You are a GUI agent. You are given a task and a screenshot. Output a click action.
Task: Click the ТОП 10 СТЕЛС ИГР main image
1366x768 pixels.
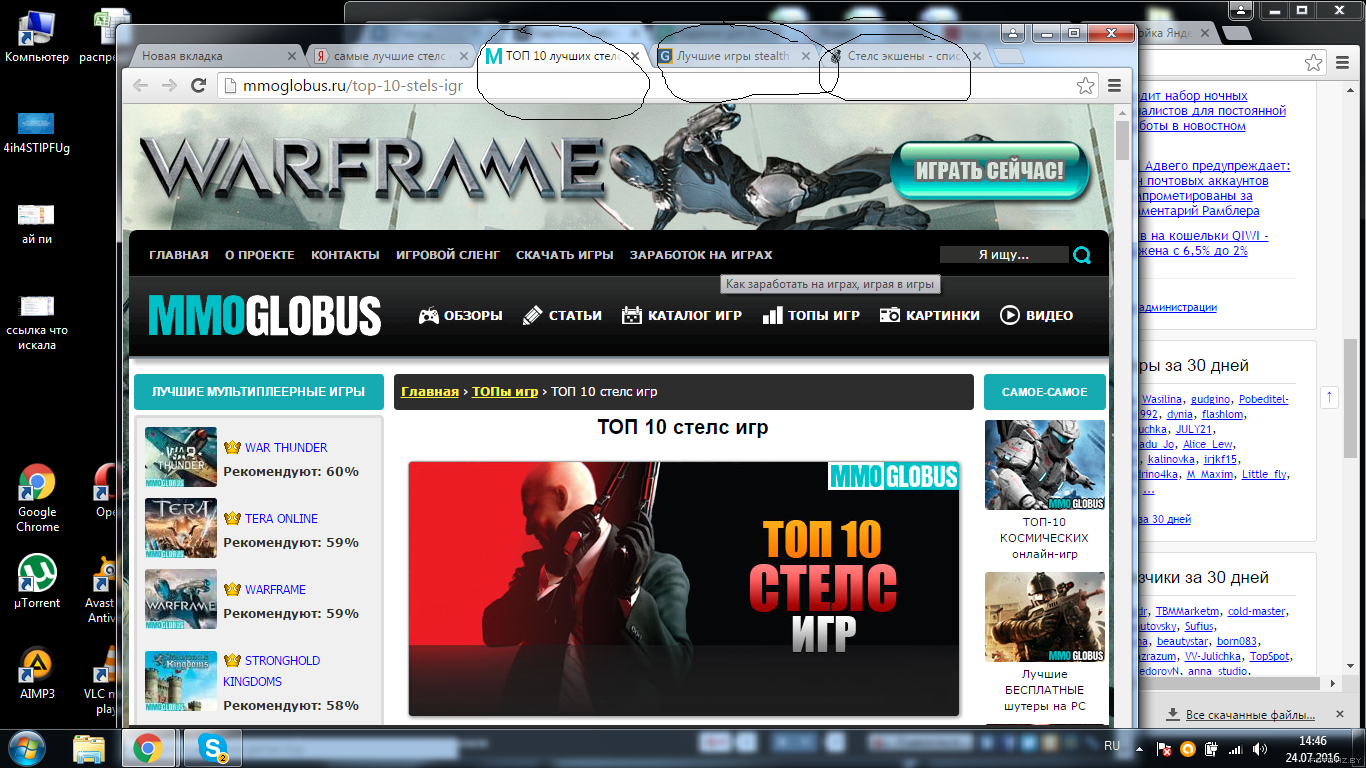coord(684,588)
